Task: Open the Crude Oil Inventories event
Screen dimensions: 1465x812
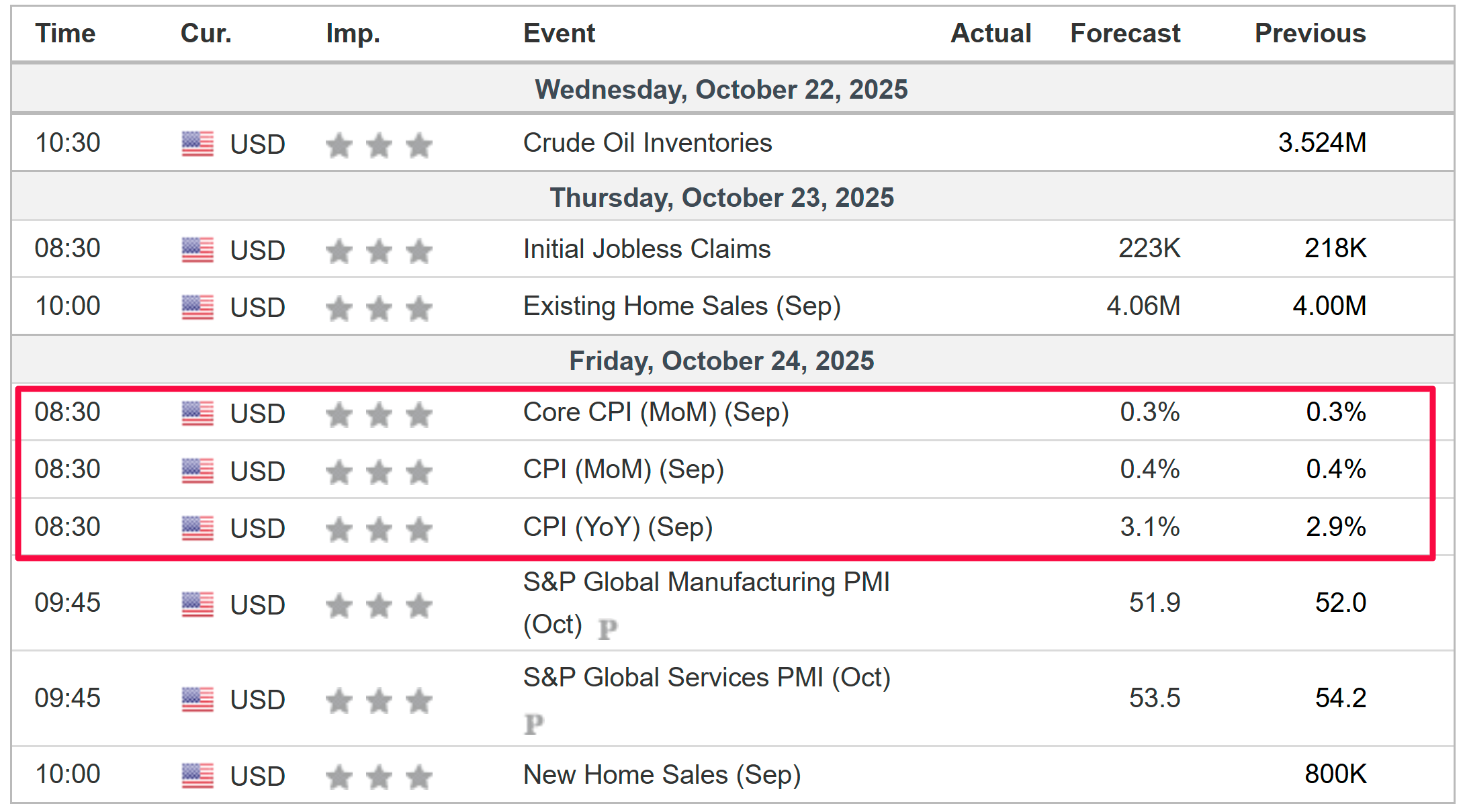Action: pyautogui.click(x=648, y=143)
